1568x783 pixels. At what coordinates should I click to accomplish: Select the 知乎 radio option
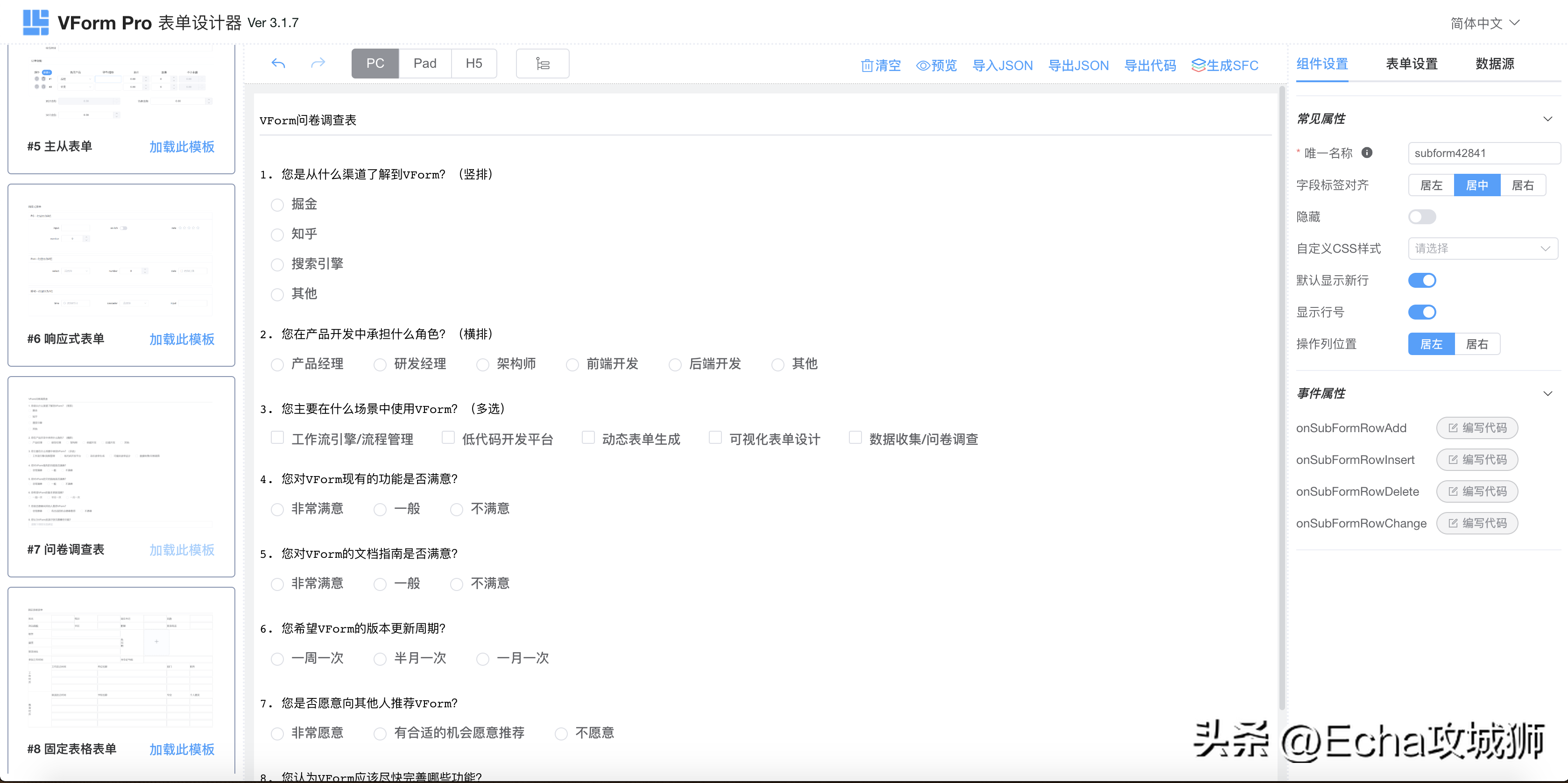click(277, 235)
